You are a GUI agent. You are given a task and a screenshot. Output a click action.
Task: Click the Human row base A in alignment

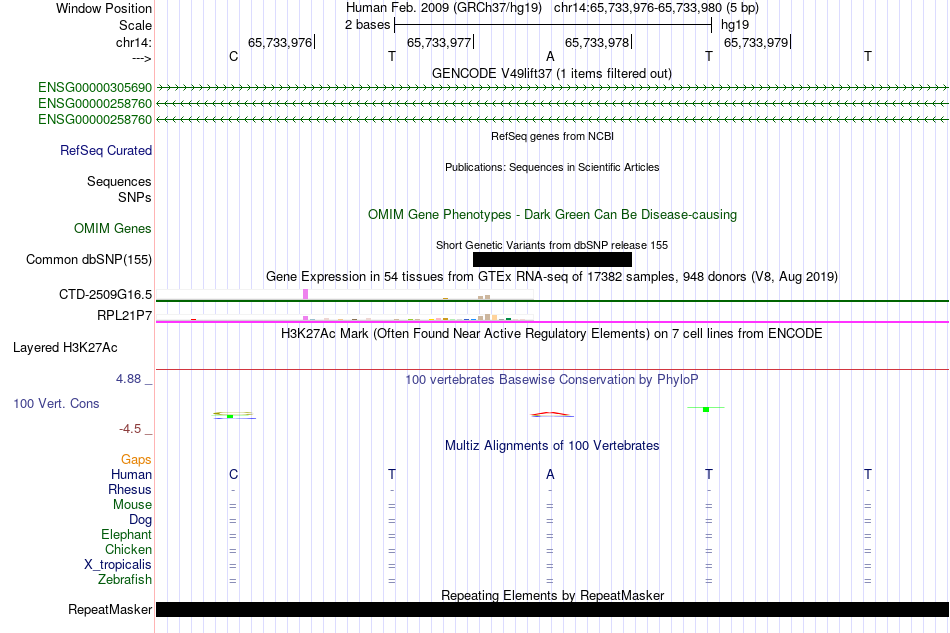click(550, 474)
